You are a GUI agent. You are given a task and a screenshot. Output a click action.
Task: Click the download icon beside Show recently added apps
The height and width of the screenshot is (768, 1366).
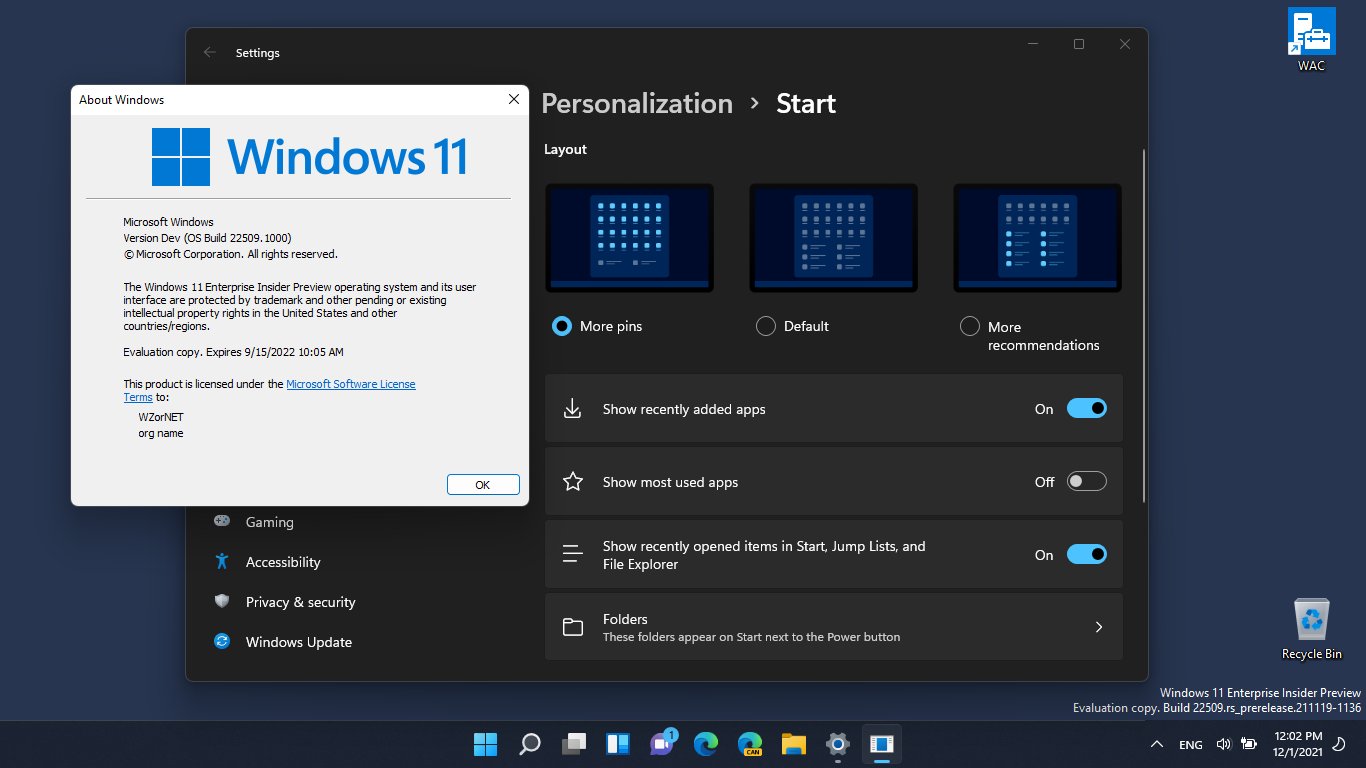(x=572, y=409)
